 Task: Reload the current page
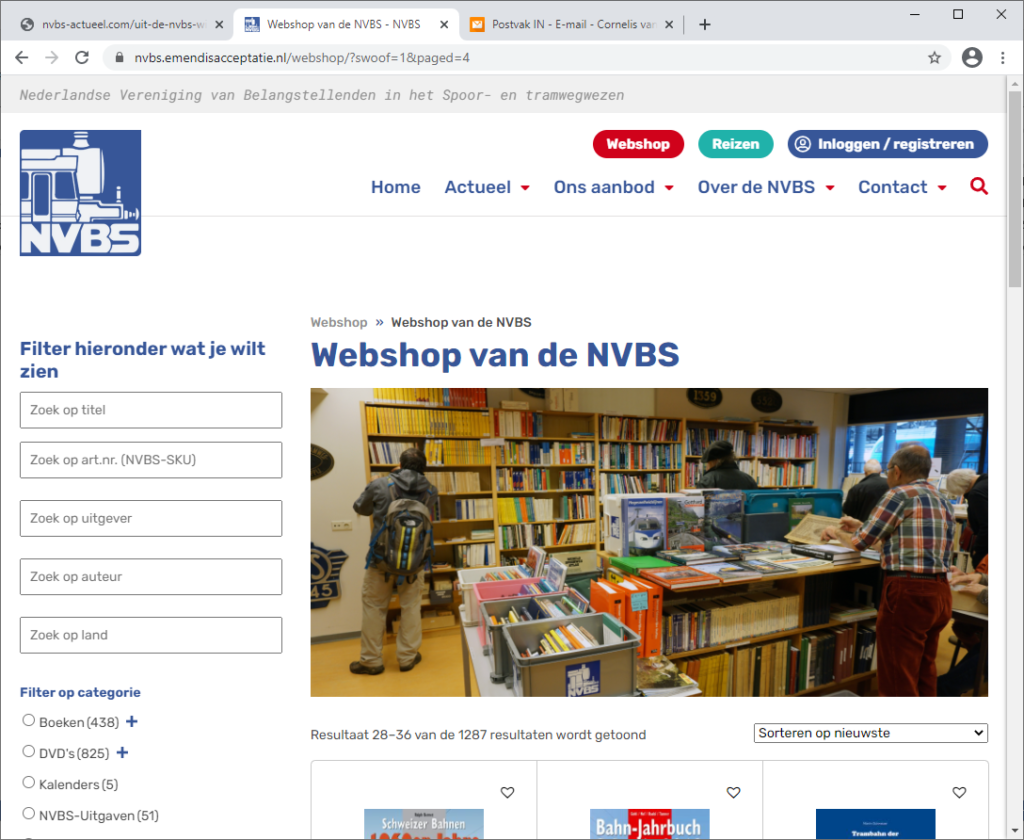click(x=83, y=58)
